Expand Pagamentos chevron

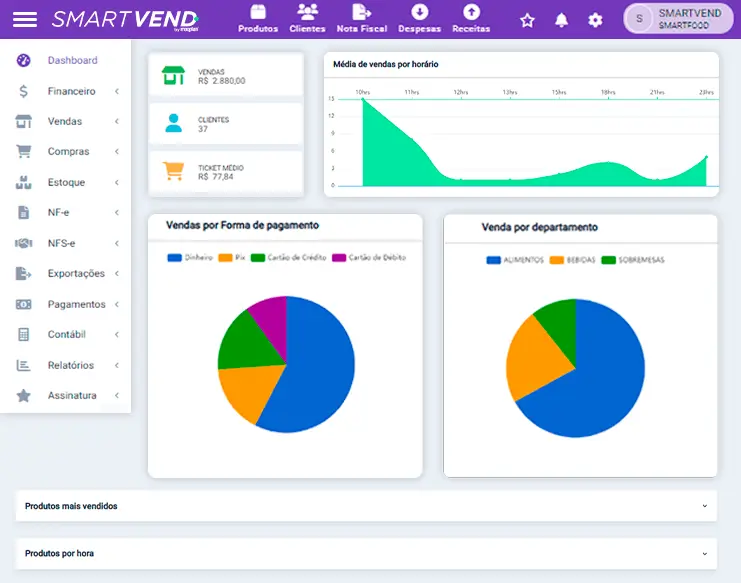tap(117, 304)
